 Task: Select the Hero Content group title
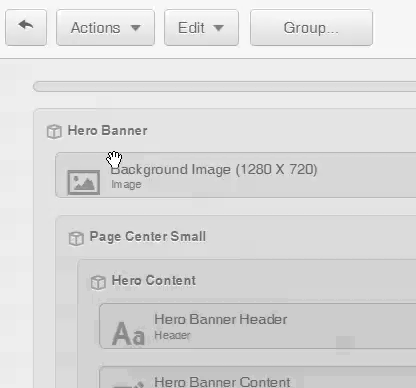154,281
